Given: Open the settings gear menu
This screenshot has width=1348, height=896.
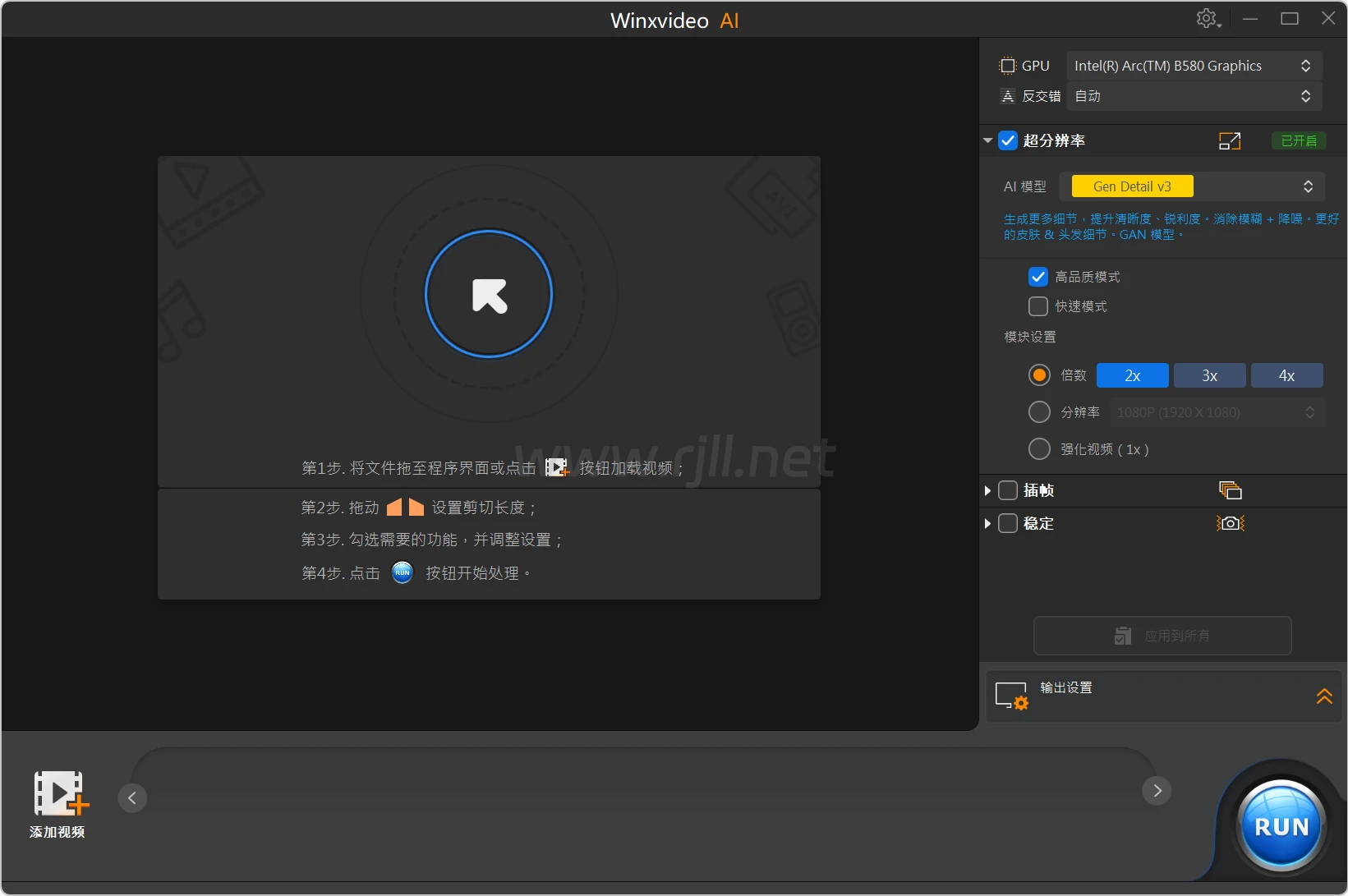Looking at the screenshot, I should click(1206, 18).
